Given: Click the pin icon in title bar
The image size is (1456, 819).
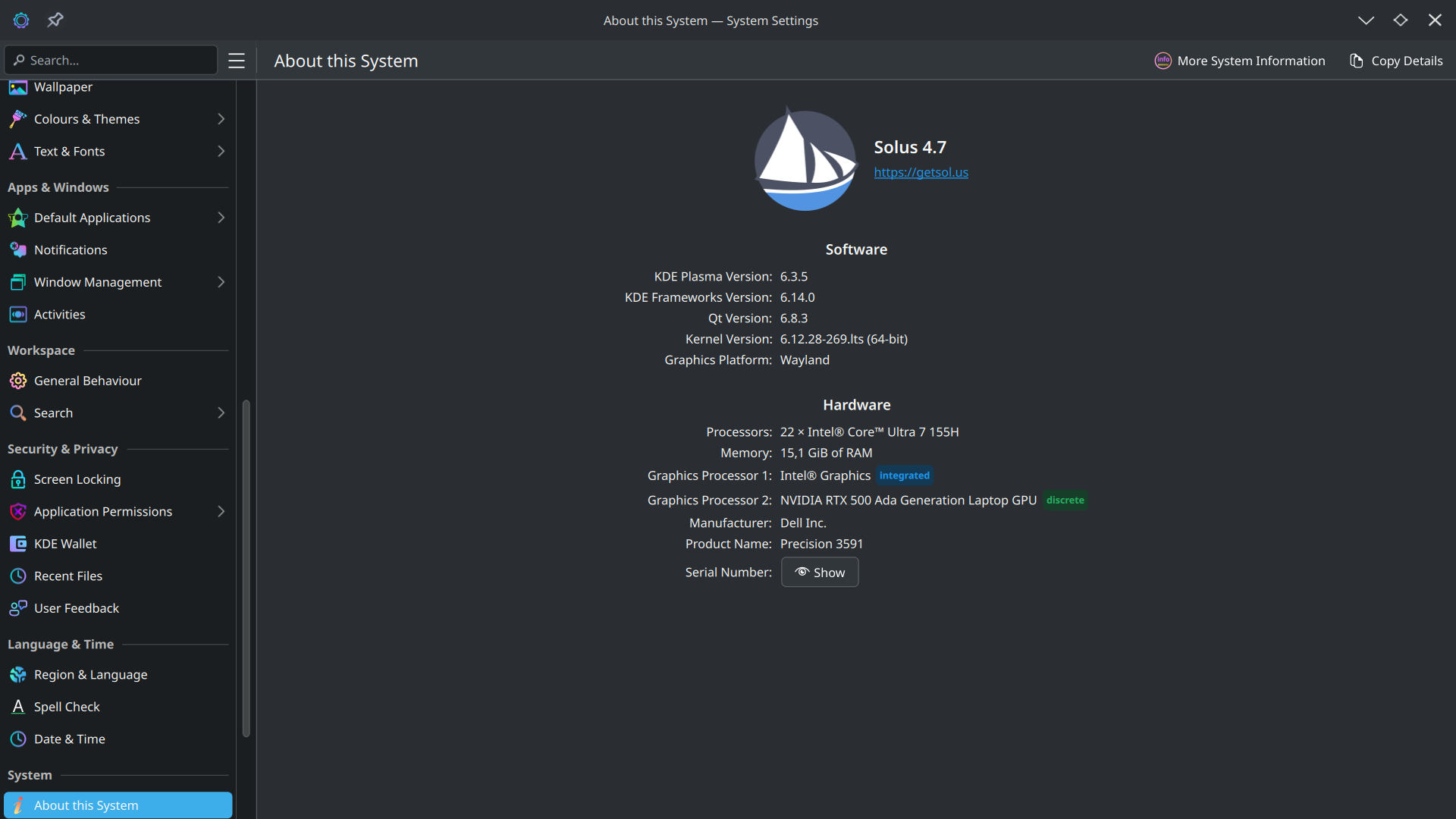Looking at the screenshot, I should 55,20.
